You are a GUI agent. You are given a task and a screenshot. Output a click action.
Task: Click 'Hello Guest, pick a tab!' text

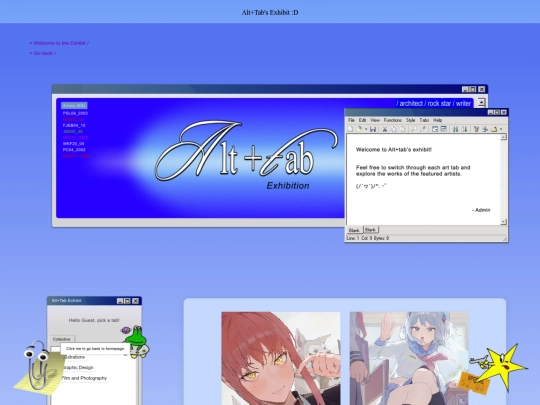coord(94,320)
